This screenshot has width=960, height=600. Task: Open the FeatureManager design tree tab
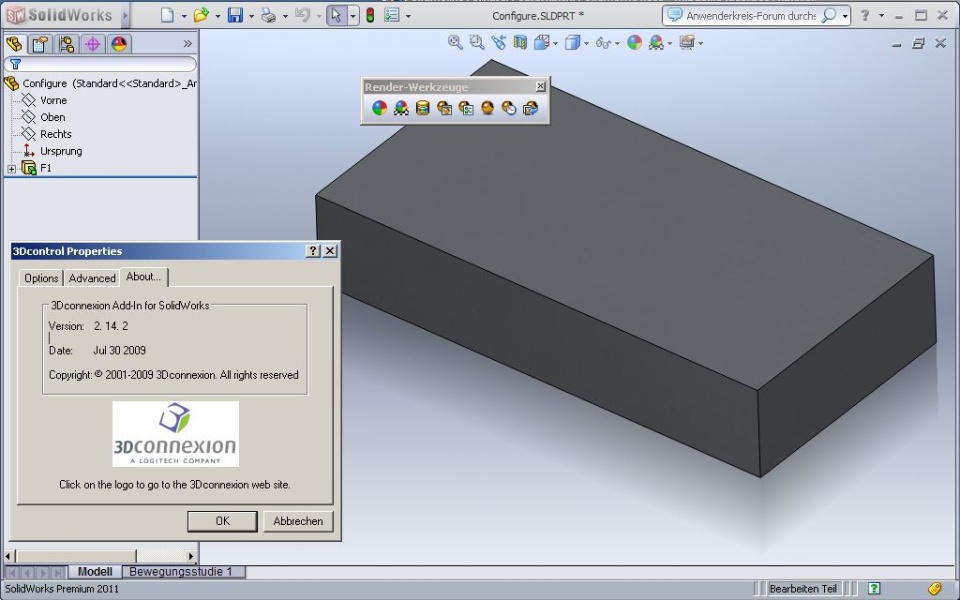click(14, 43)
